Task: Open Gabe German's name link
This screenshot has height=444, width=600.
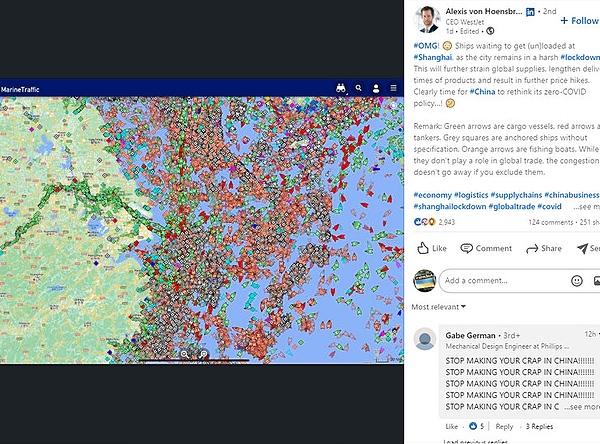Action: tap(470, 336)
